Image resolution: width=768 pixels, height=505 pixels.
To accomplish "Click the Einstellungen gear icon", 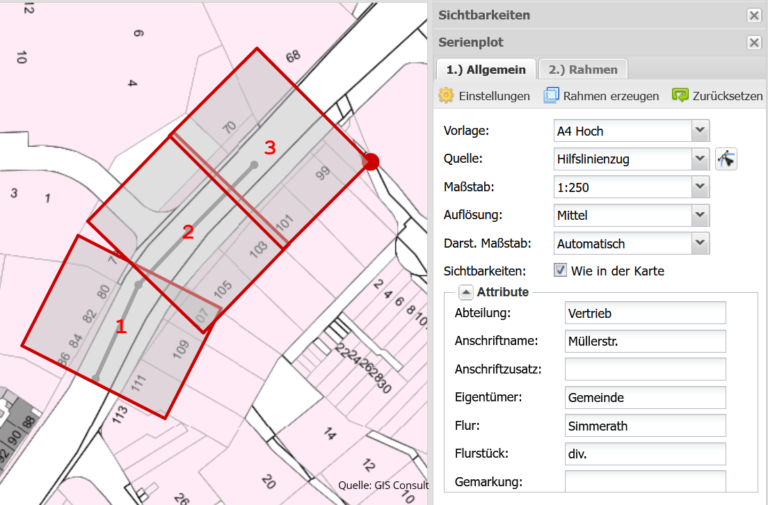I will click(x=446, y=96).
